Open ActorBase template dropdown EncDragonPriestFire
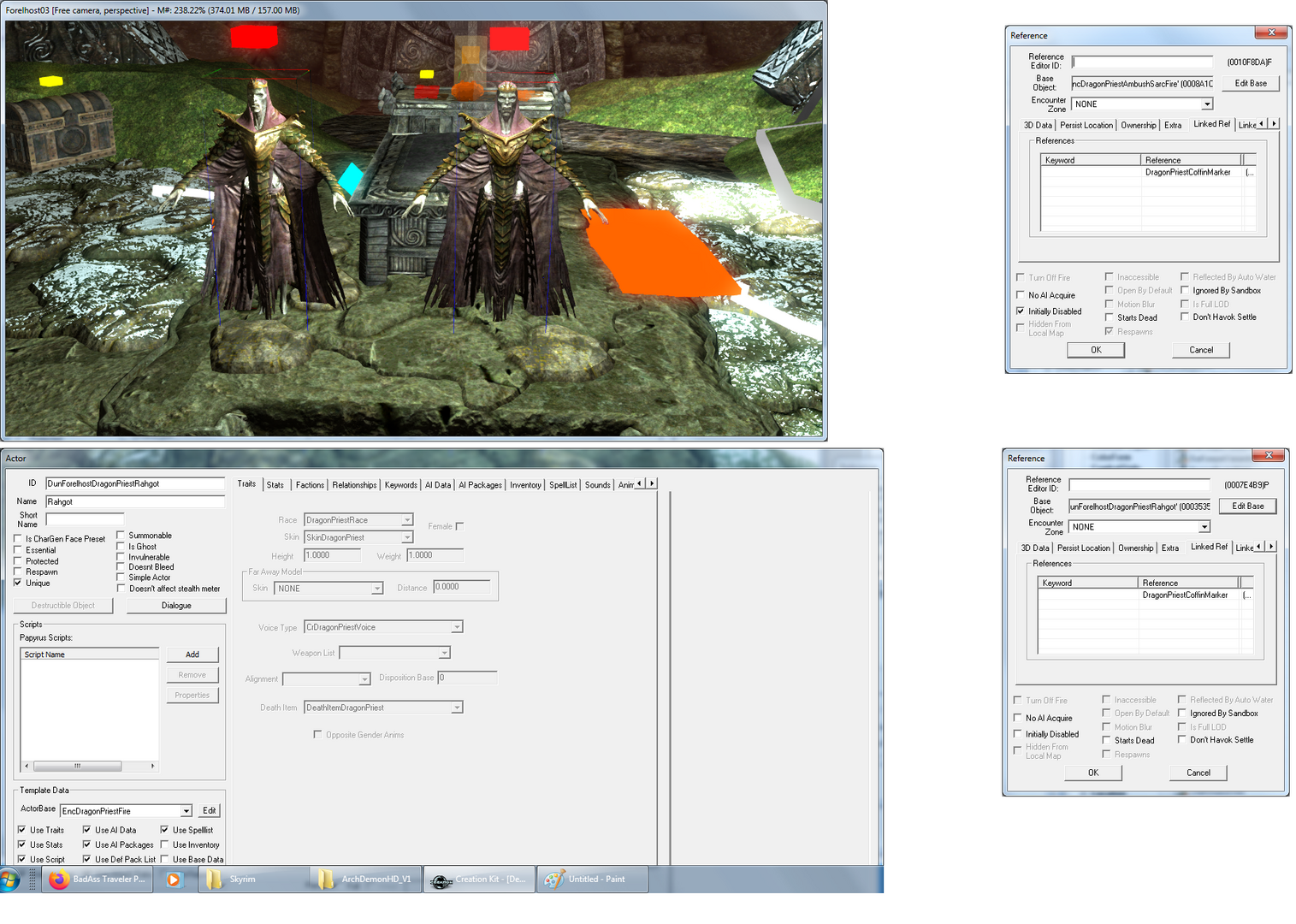 point(186,811)
